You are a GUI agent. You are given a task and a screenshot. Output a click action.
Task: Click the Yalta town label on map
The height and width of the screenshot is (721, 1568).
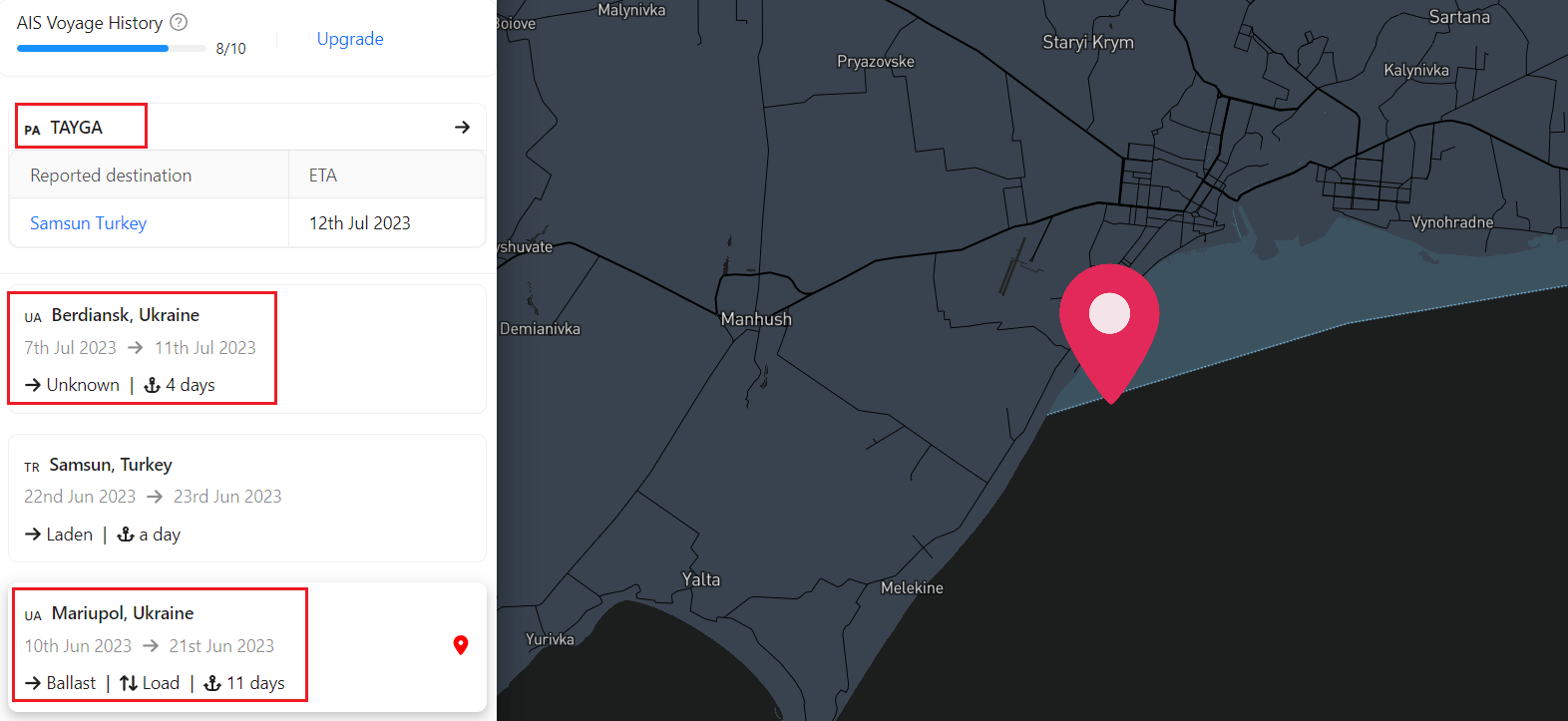click(701, 579)
